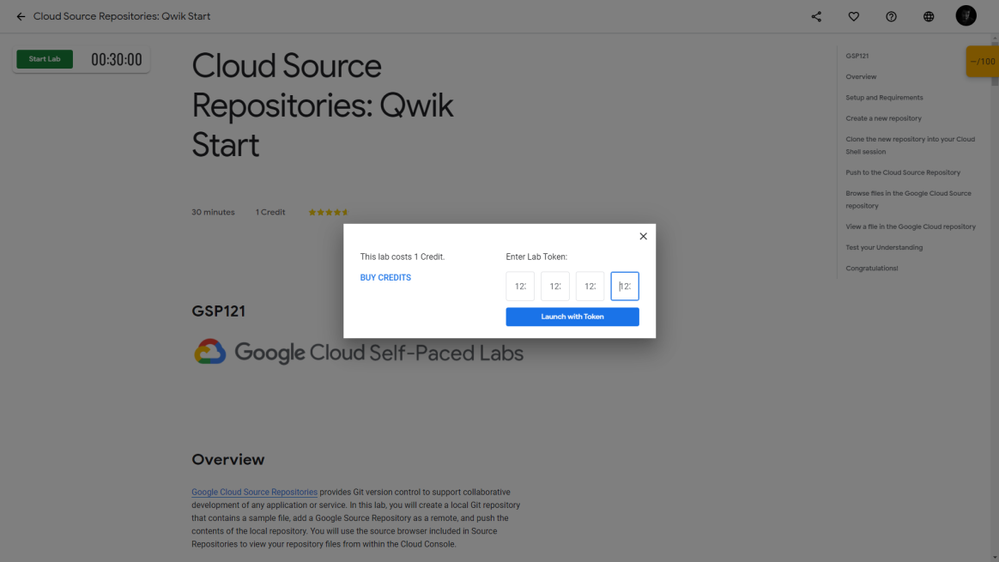Focus the first lab token field
999x562 pixels.
tap(520, 286)
